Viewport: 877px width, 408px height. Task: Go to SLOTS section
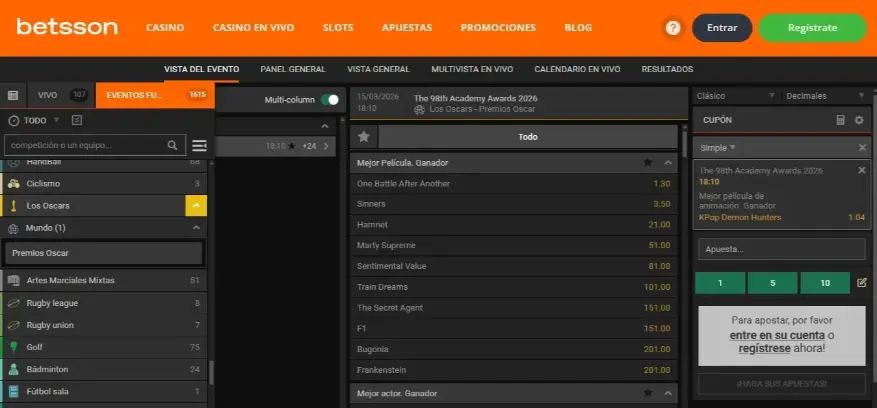(x=338, y=28)
